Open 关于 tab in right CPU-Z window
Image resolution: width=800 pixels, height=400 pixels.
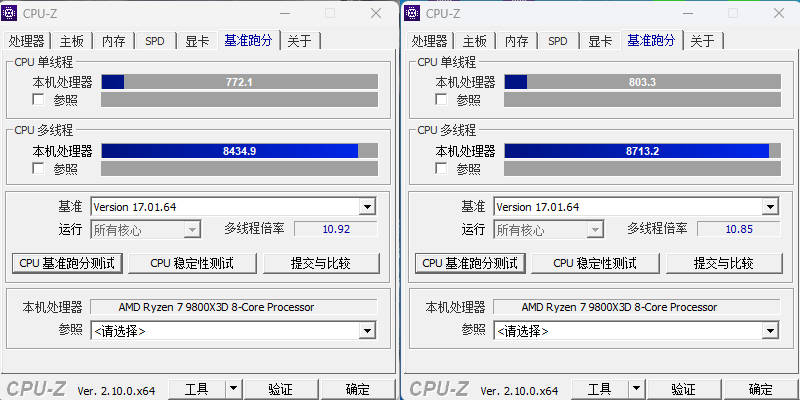(703, 41)
